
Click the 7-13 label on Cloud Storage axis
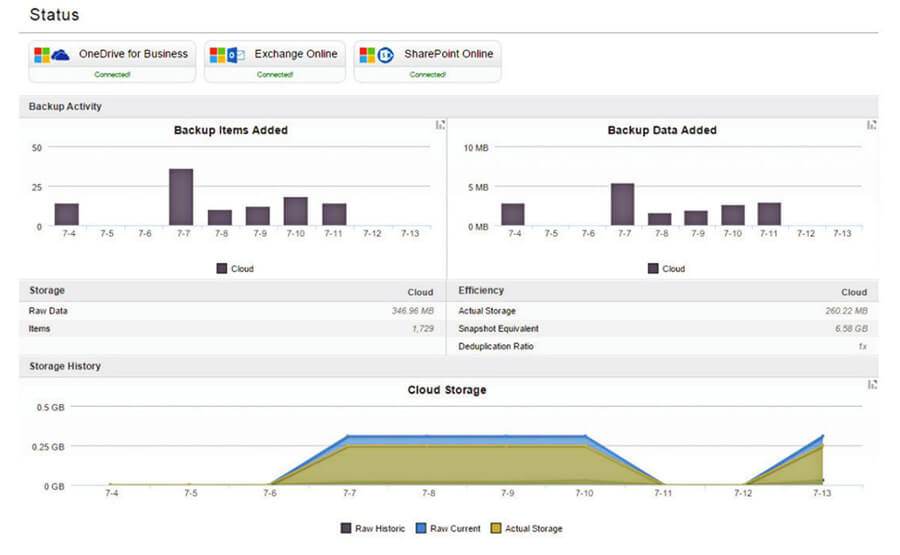click(822, 493)
